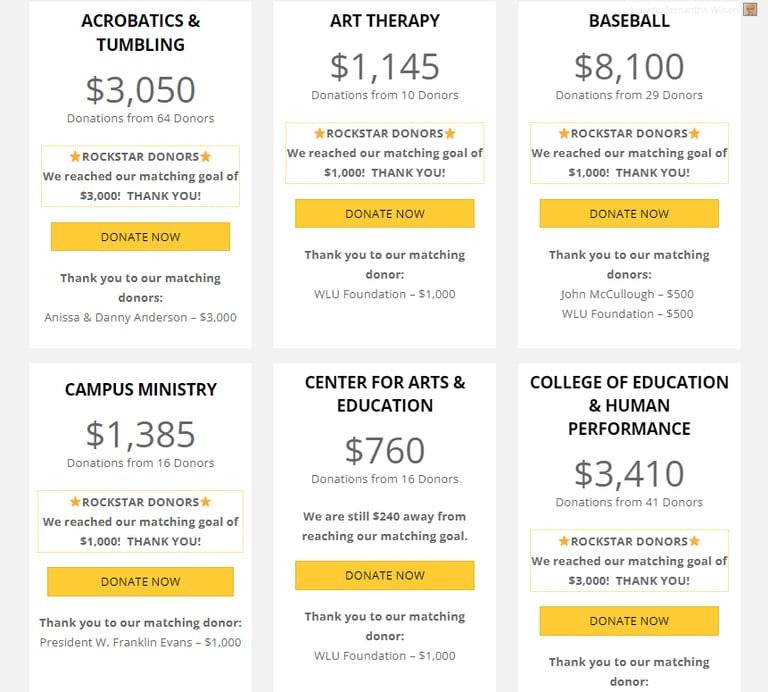Open the Howdy, Samantha Wilson account menu
Screen dimensions: 768x692
click(684, 9)
